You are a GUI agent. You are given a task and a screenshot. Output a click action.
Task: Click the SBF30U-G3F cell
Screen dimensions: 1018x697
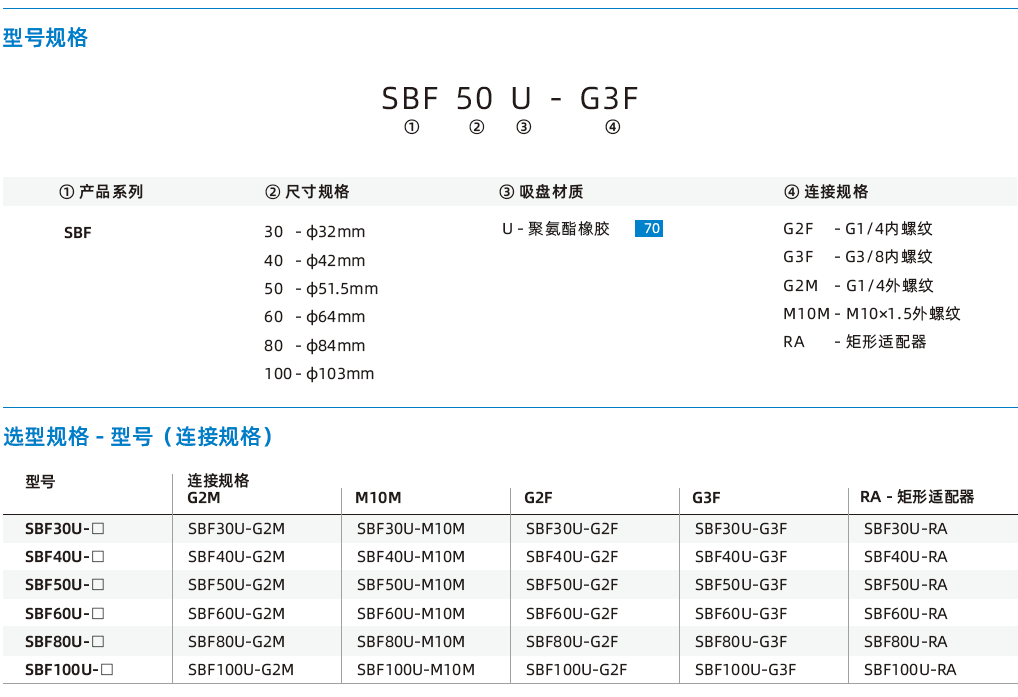tap(741, 529)
